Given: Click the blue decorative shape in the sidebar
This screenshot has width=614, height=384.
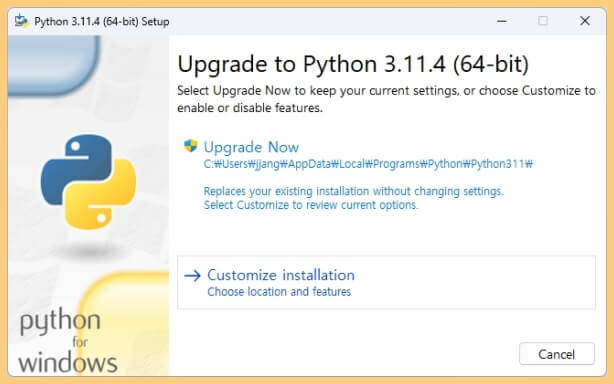Looking at the screenshot, I should pos(54,65).
